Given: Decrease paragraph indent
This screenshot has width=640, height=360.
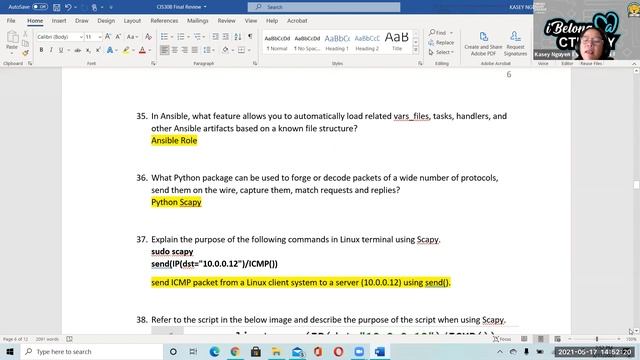Looking at the screenshot, I should [x=215, y=37].
